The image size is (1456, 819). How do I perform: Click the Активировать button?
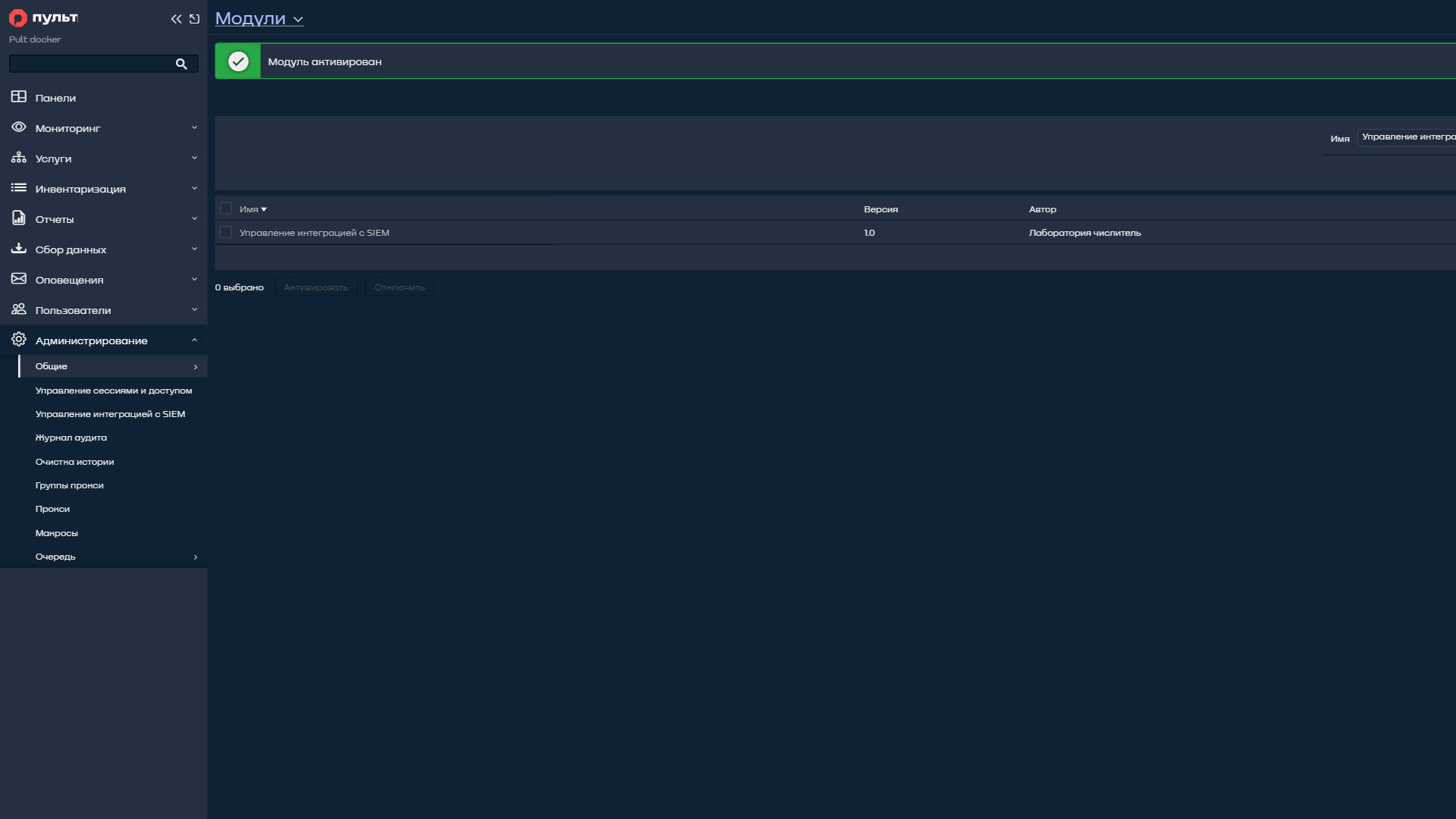pos(315,287)
